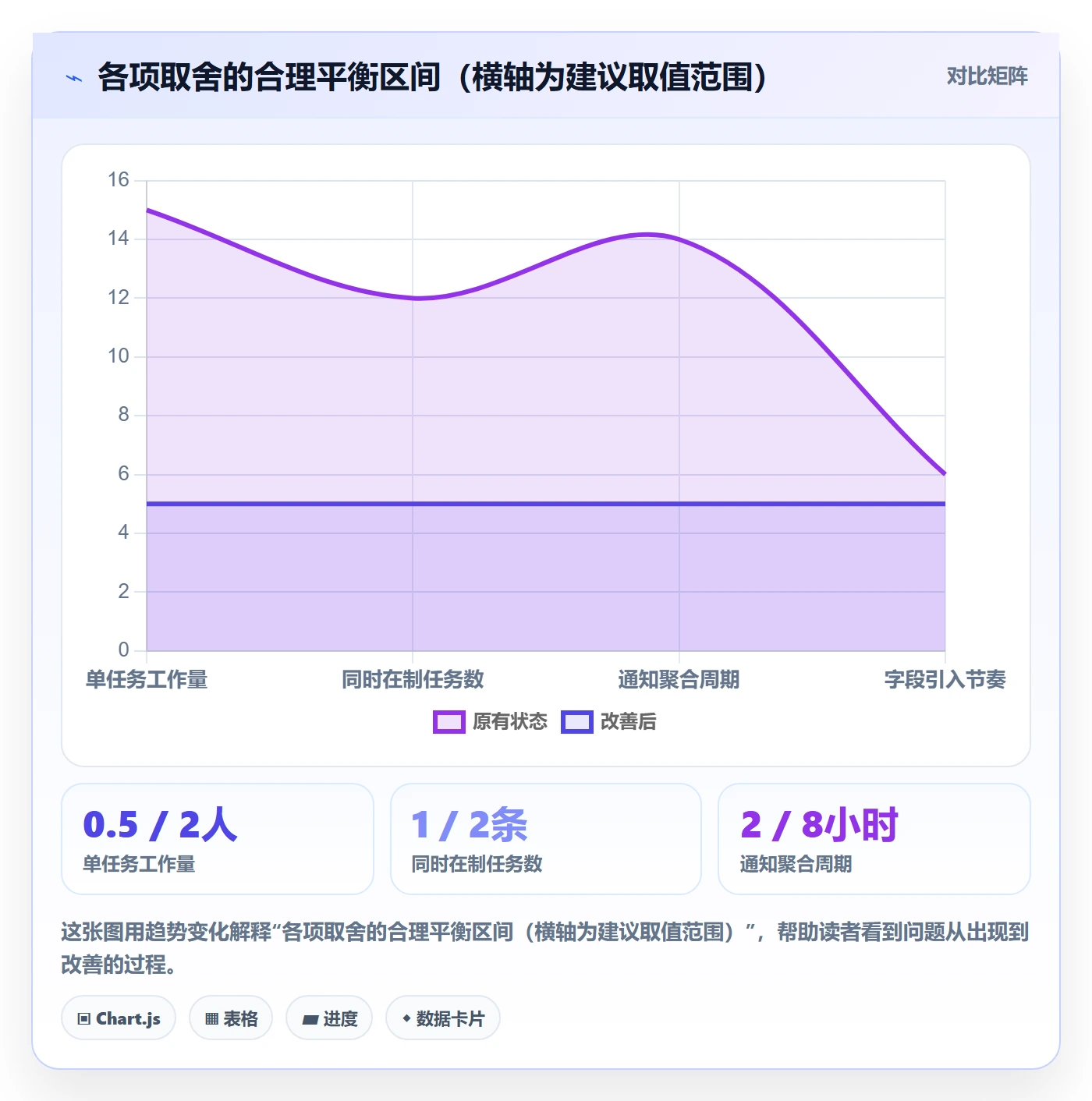Image resolution: width=1092 pixels, height=1101 pixels.
Task: Select the 表格 tag chip
Action: (231, 1018)
